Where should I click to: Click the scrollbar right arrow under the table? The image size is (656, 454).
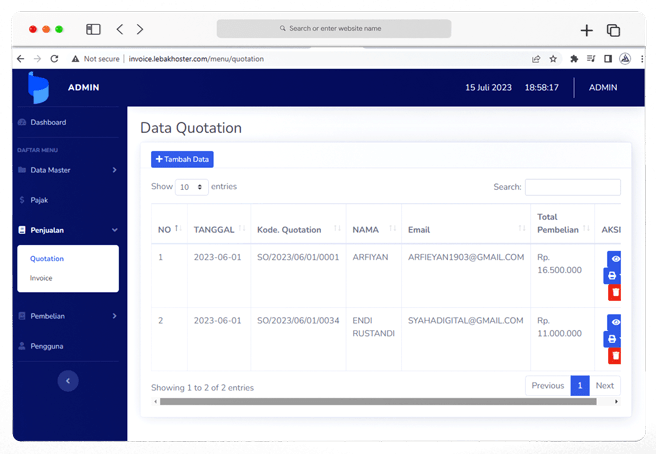tap(616, 402)
